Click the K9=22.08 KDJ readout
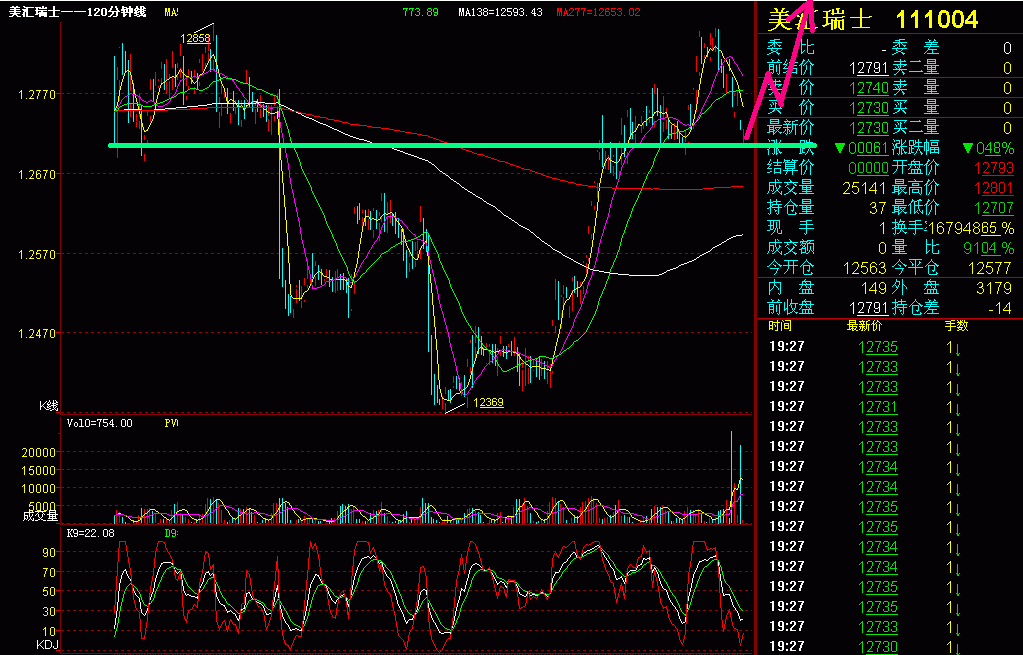Viewport: 1023px width, 655px height. tap(91, 533)
